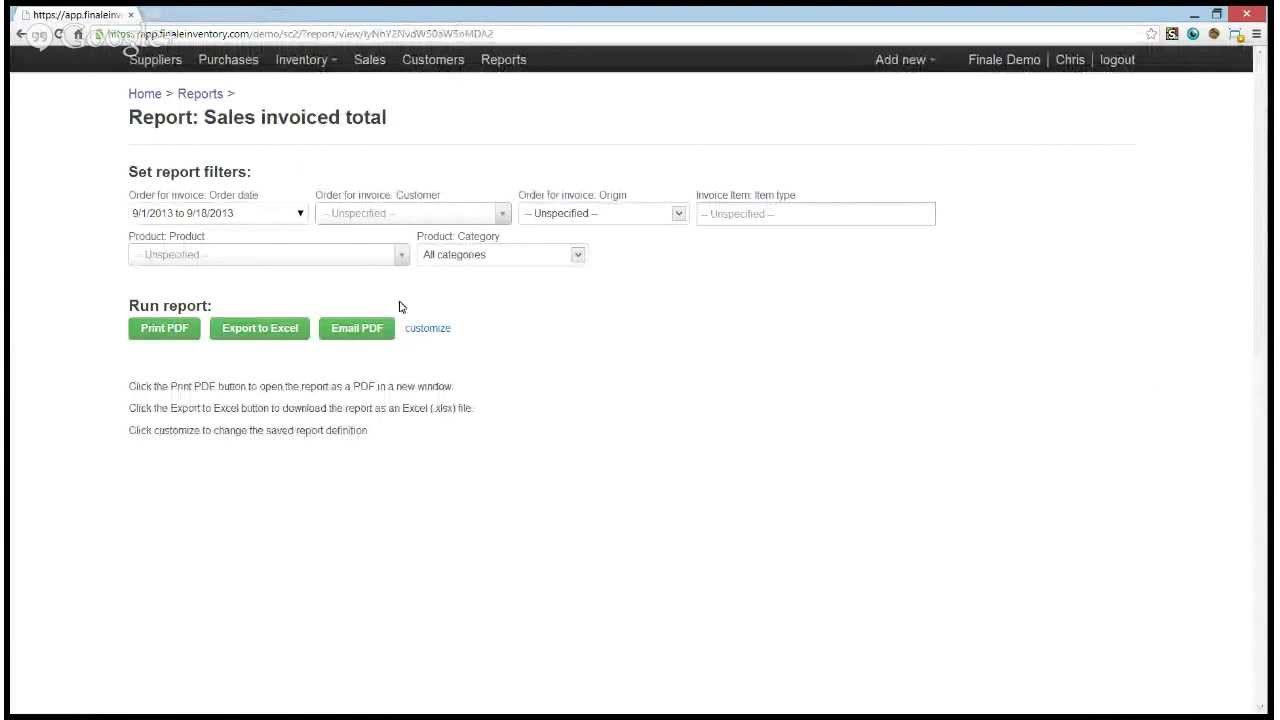Click the 'Set report filters:' heading

click(x=190, y=172)
